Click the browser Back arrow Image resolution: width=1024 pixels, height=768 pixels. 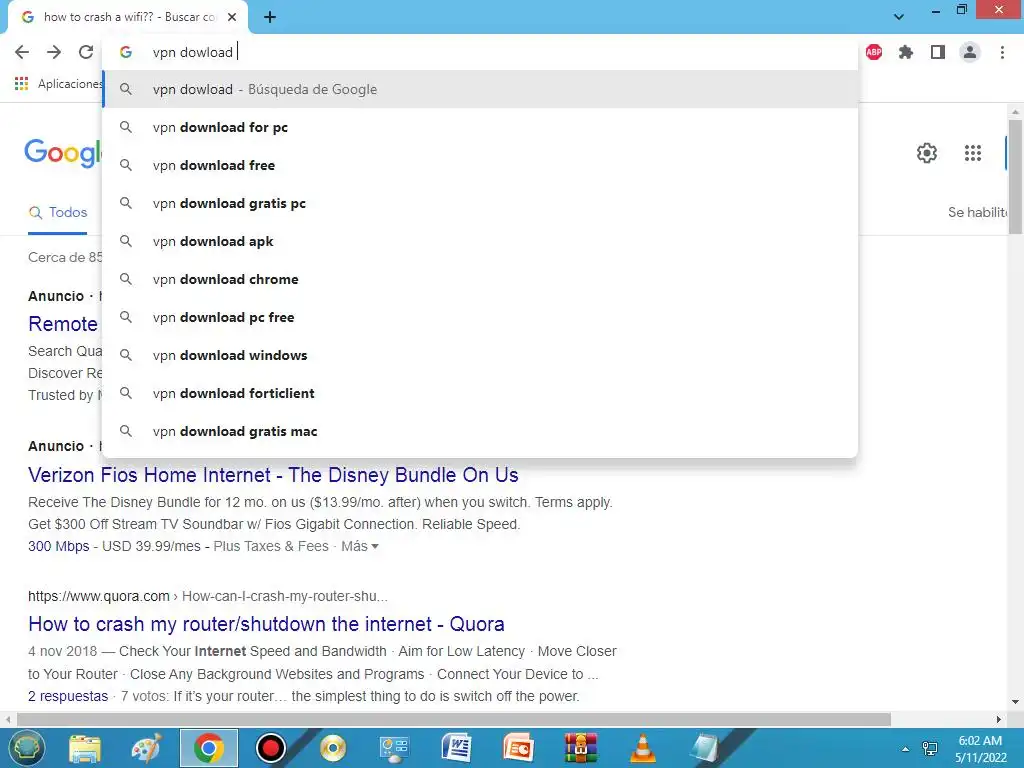tap(22, 52)
